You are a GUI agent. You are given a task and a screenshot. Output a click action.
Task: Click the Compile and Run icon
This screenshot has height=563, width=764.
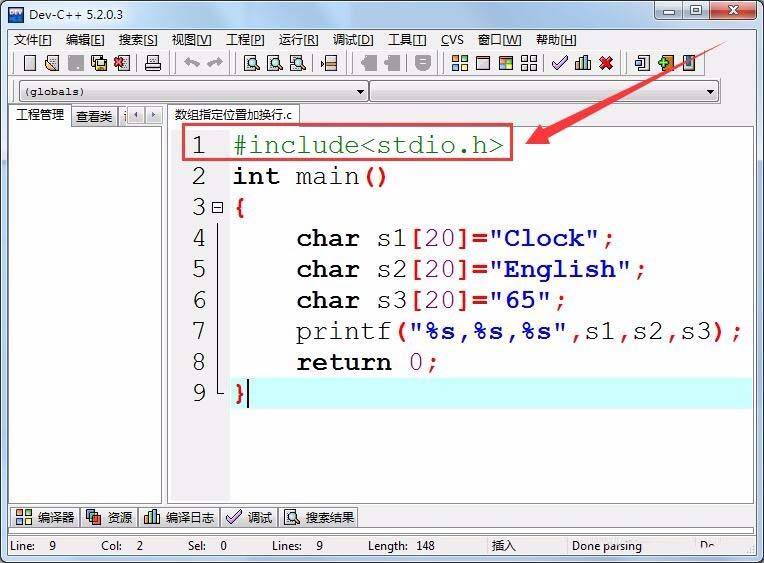pyautogui.click(x=506, y=63)
